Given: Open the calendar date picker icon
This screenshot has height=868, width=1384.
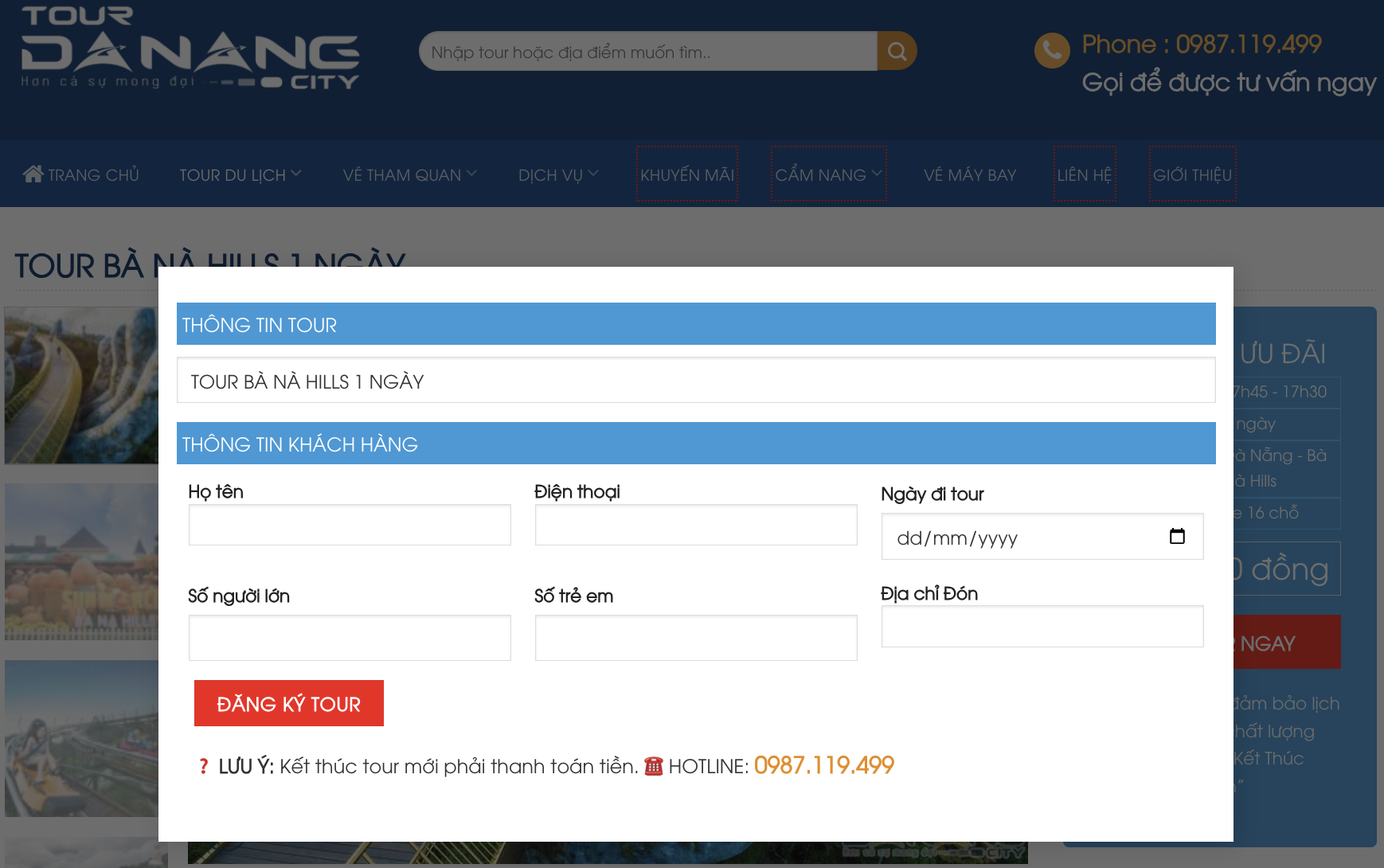Looking at the screenshot, I should click(1177, 537).
